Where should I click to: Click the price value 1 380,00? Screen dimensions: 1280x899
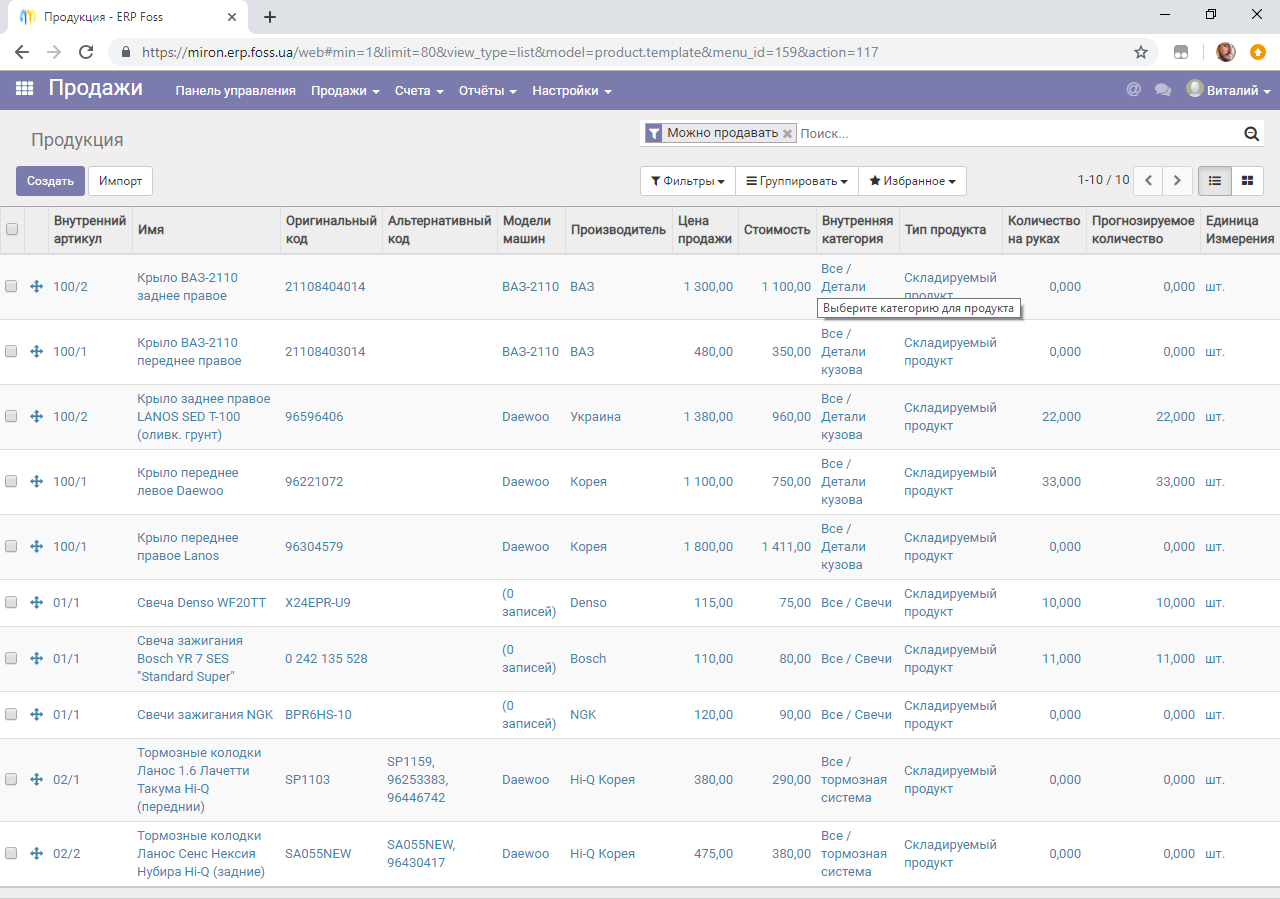tap(708, 416)
